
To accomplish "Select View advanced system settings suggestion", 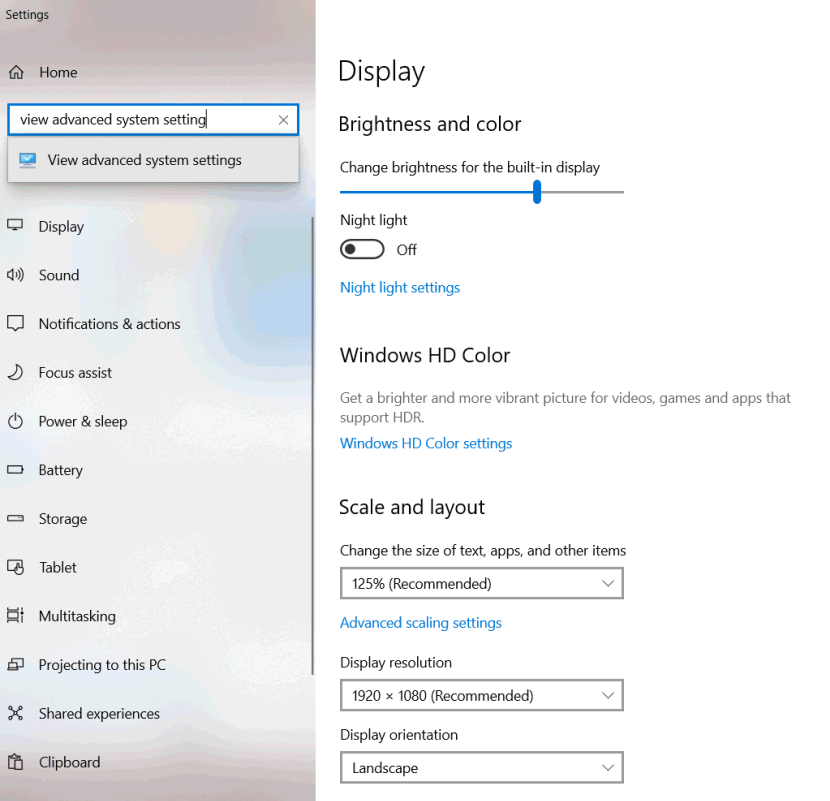I will (x=145, y=160).
